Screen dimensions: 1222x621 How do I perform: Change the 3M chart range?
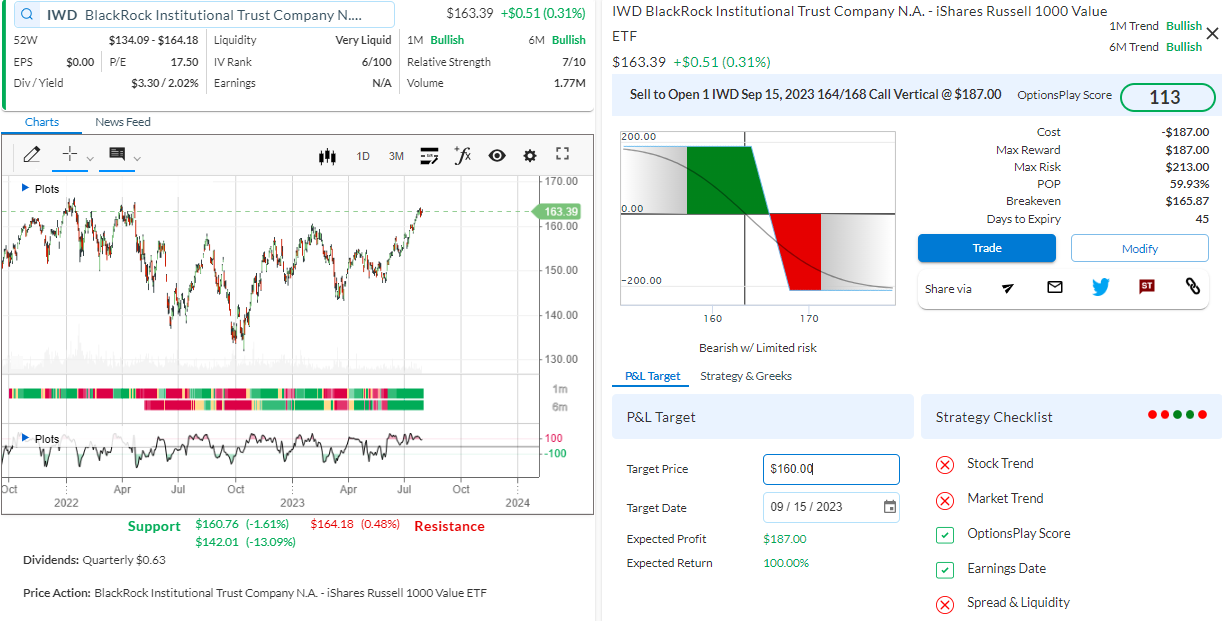click(x=396, y=156)
